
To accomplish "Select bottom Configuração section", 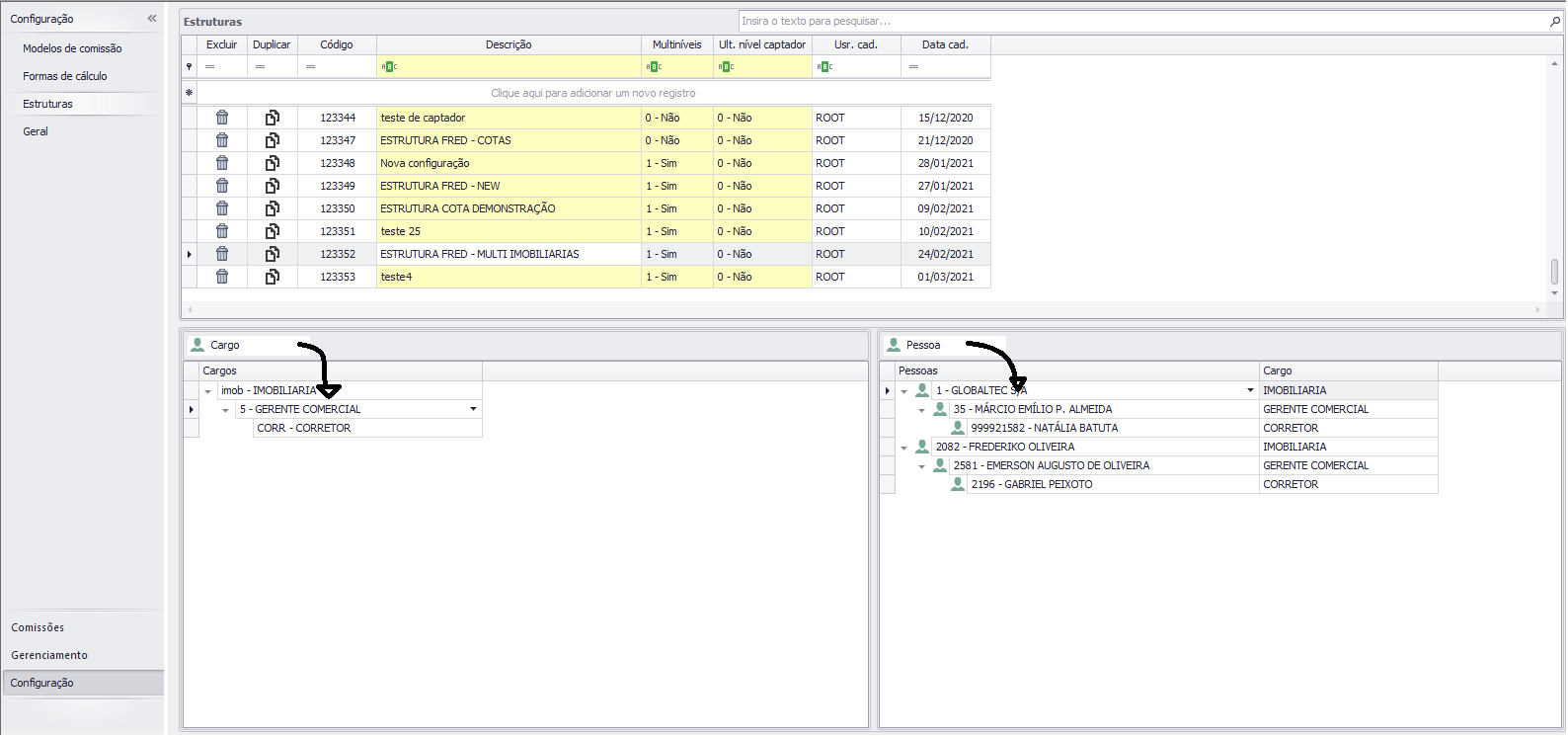I will click(83, 683).
